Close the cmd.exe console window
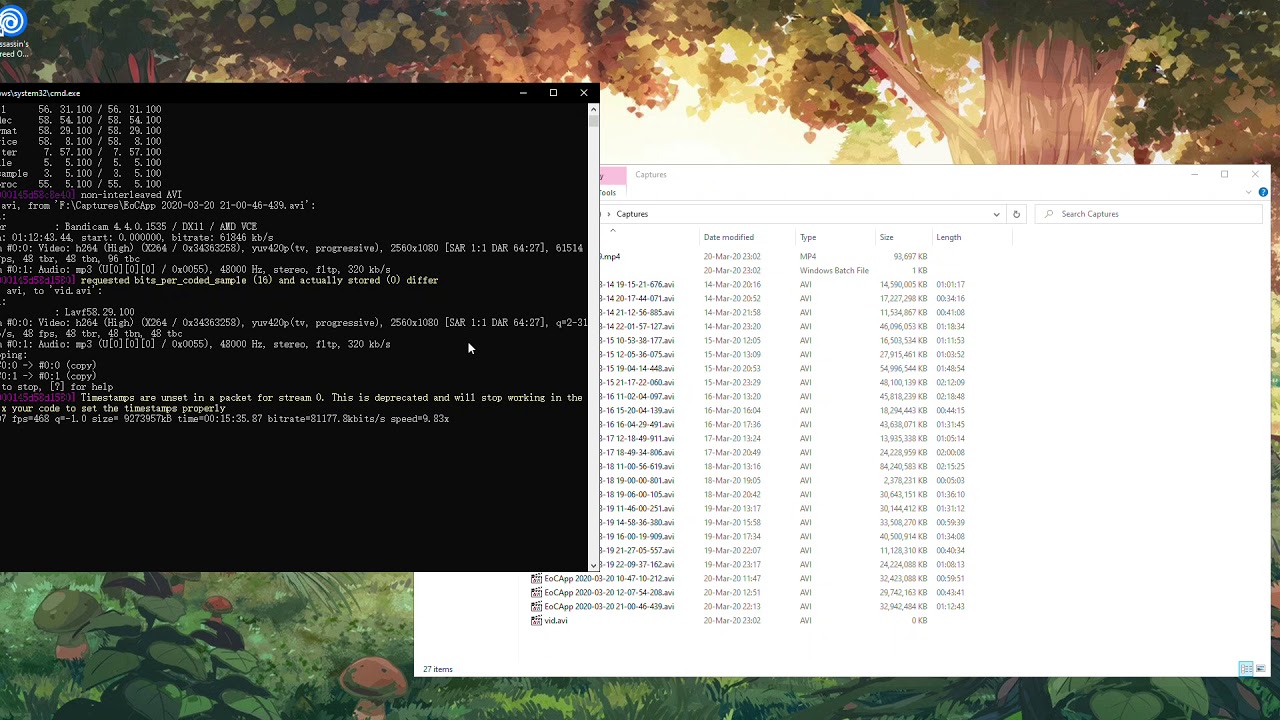This screenshot has height=720, width=1280. click(x=584, y=93)
